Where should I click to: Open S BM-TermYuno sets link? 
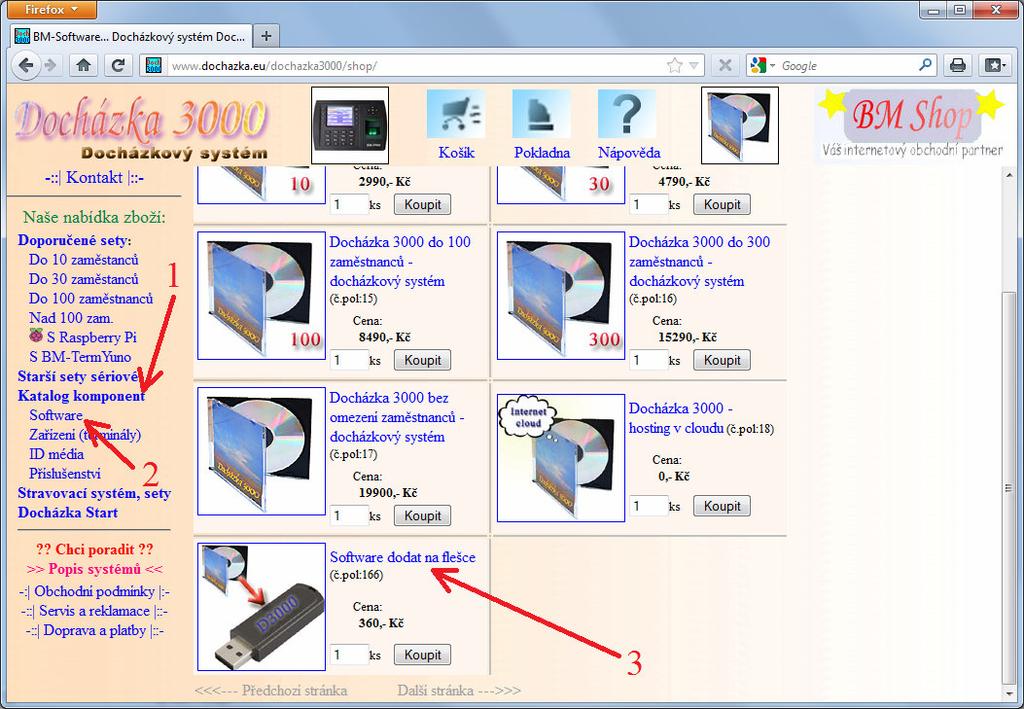pyautogui.click(x=80, y=357)
